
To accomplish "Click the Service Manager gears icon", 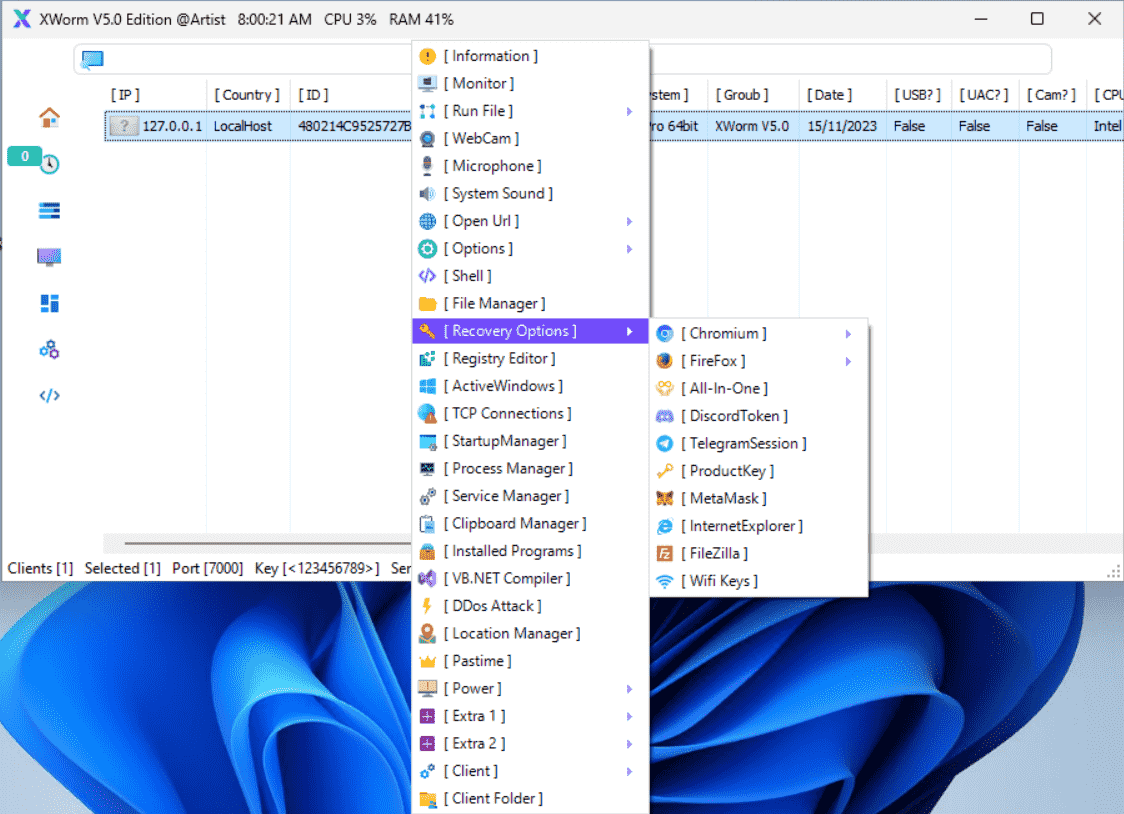I will click(x=427, y=496).
